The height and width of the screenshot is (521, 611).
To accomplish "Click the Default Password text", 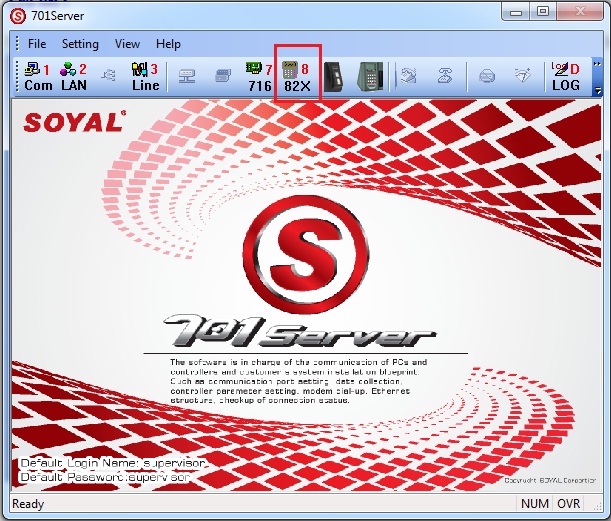I will click(105, 477).
